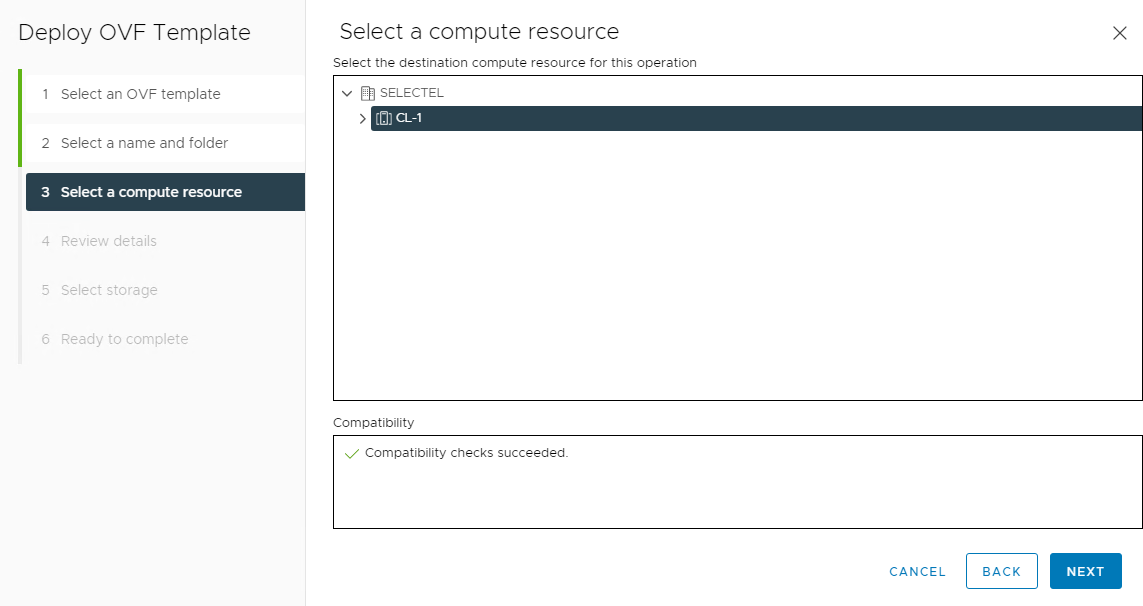Collapse the SELECTEL datacenter node
Screen dimensions: 1143x606
coord(347,93)
